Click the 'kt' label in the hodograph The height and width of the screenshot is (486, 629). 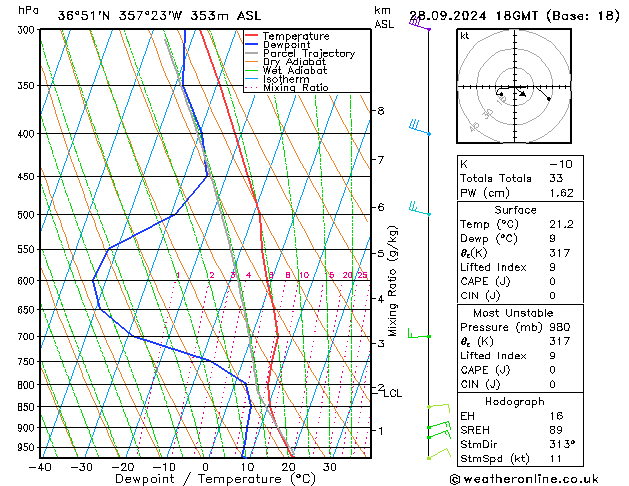pyautogui.click(x=465, y=36)
